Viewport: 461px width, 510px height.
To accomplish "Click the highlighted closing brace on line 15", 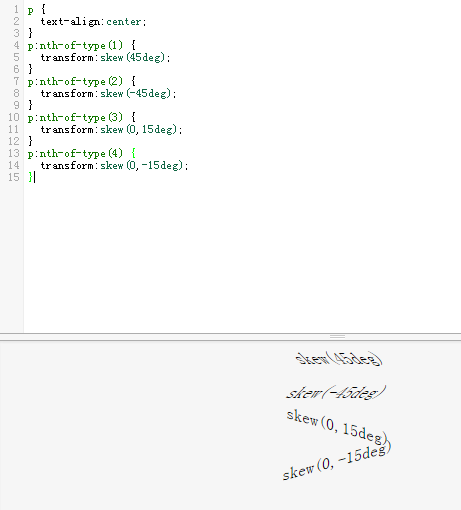I will pos(30,177).
